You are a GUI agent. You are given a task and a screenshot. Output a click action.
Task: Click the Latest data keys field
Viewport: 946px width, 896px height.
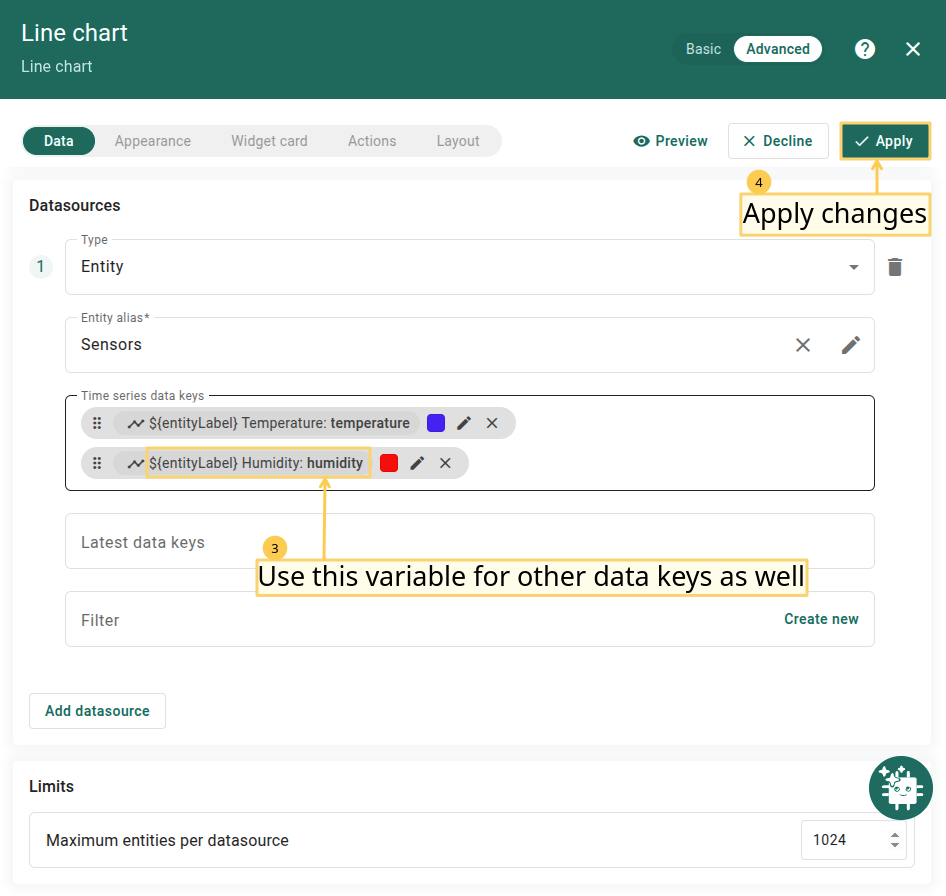tap(469, 542)
